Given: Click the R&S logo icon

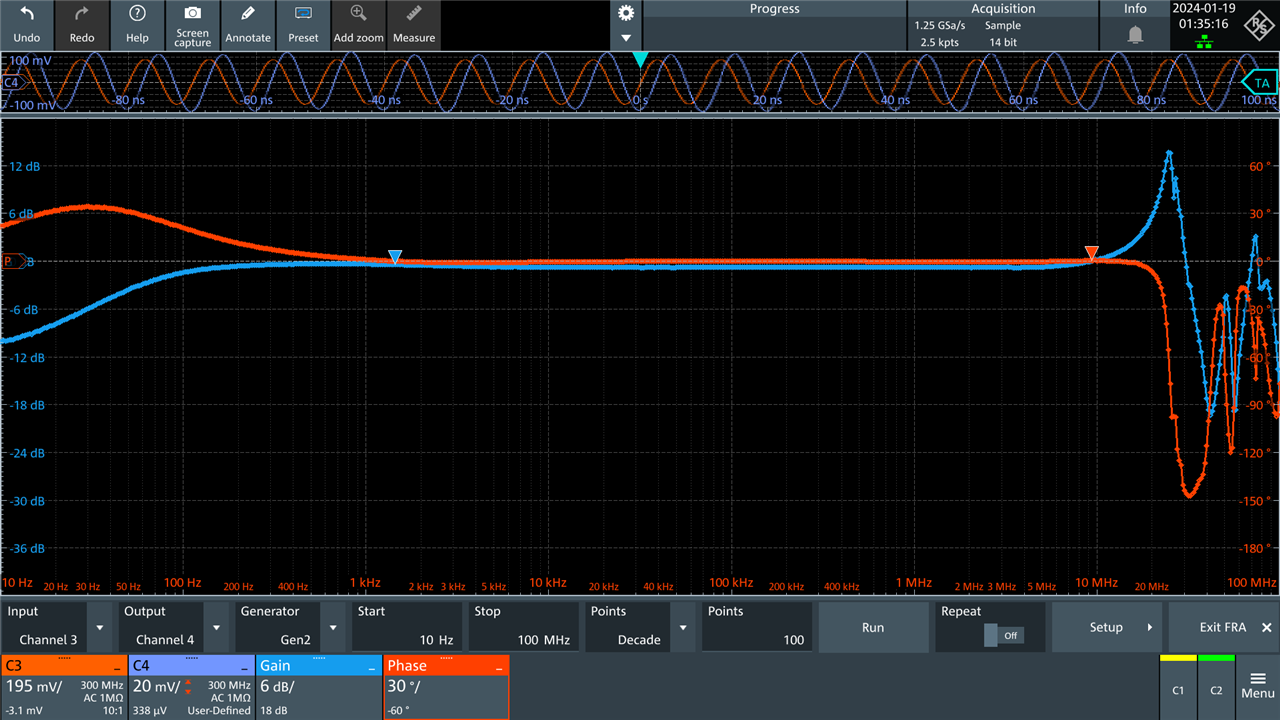Looking at the screenshot, I should [x=1260, y=25].
